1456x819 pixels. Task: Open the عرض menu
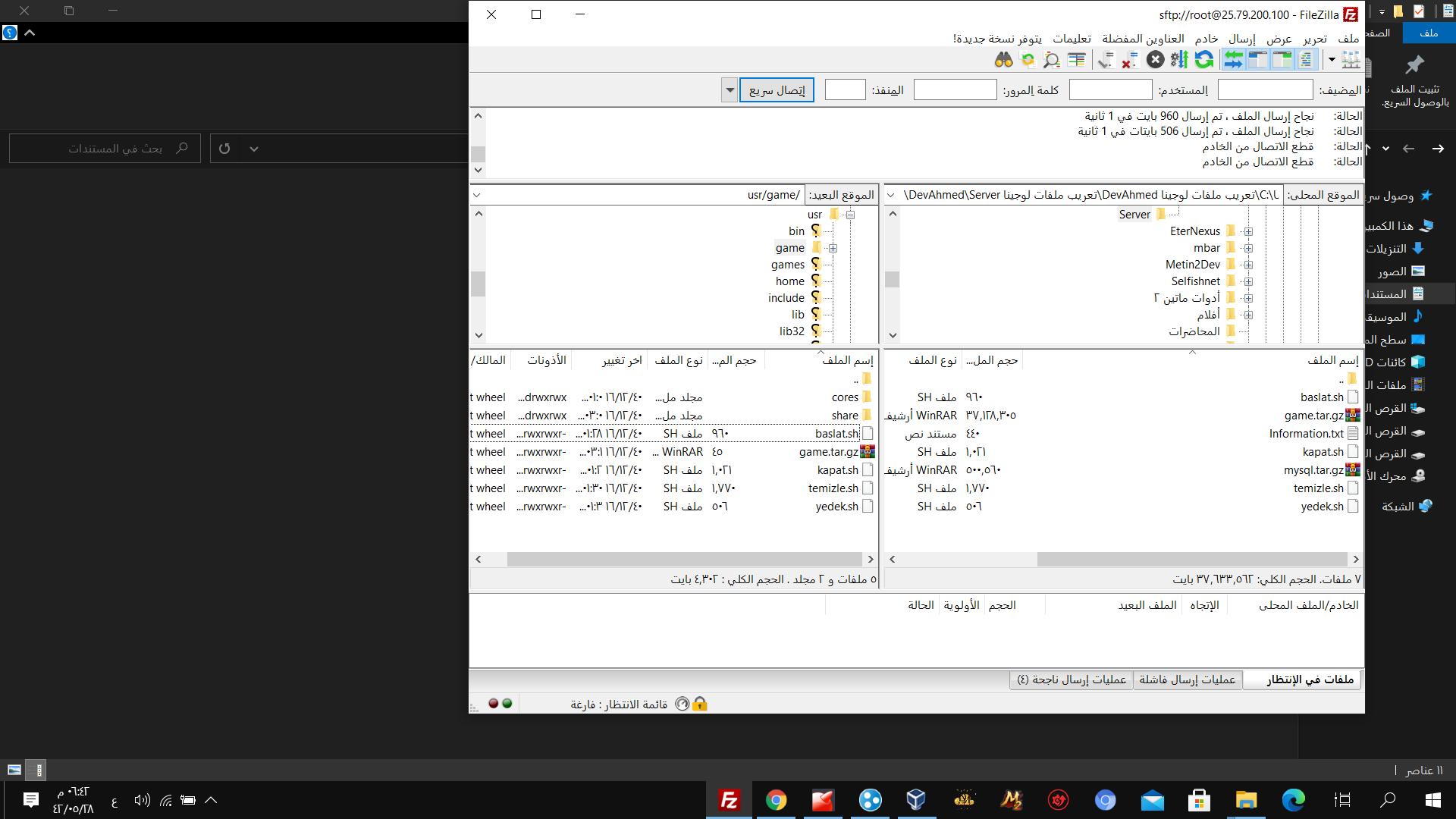pos(1279,39)
